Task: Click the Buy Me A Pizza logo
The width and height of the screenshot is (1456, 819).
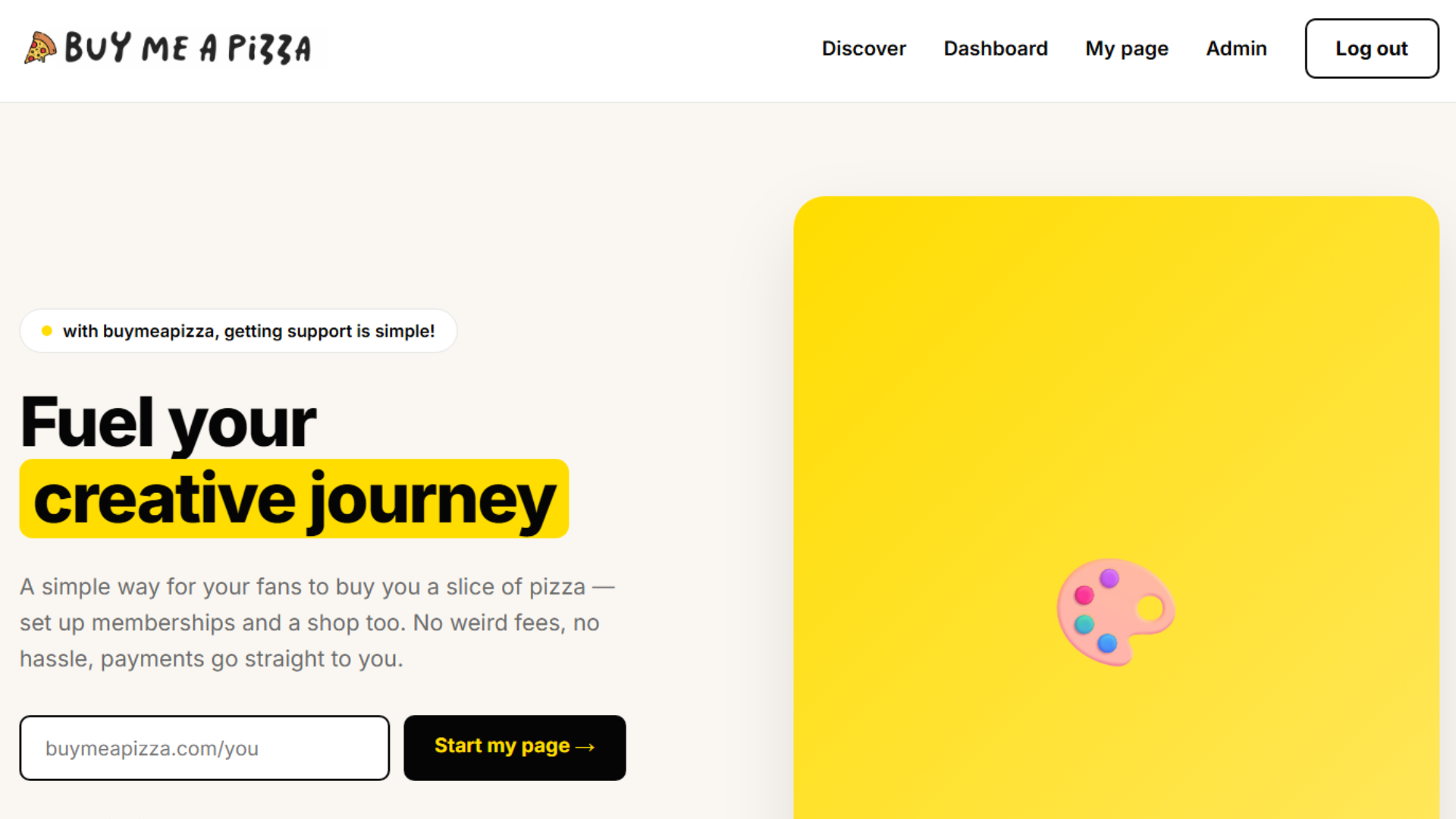Action: tap(168, 49)
